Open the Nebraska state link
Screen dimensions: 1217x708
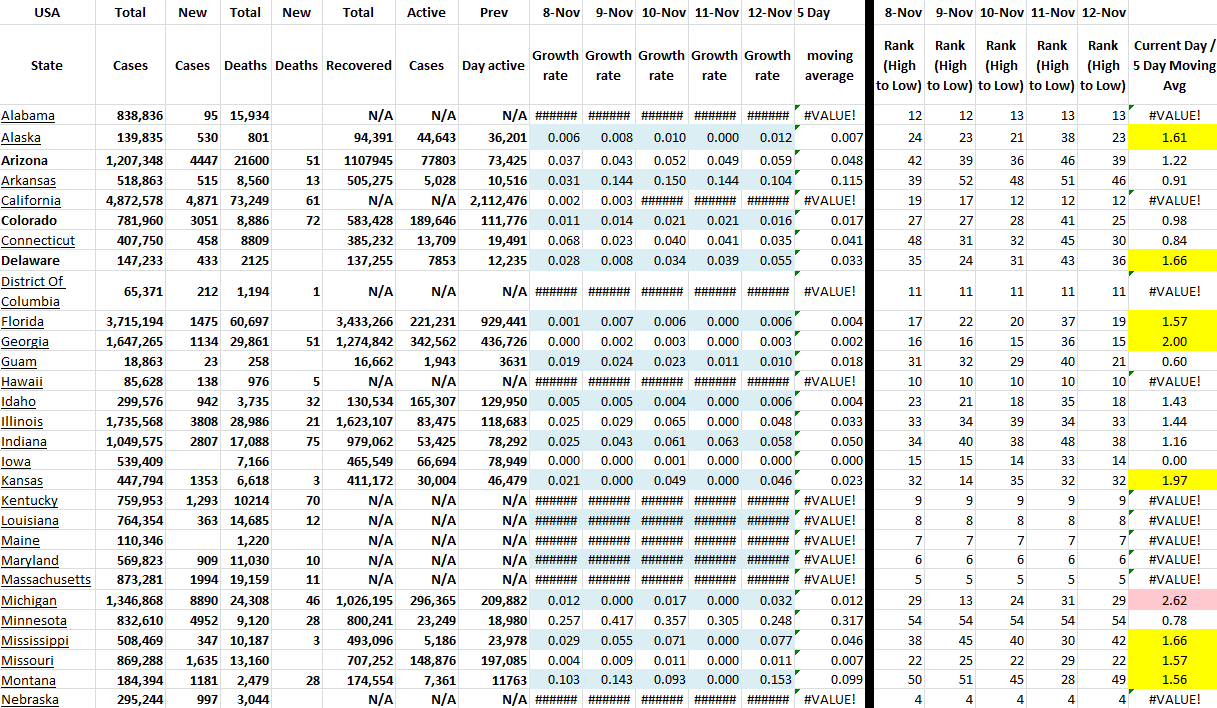pyautogui.click(x=30, y=700)
